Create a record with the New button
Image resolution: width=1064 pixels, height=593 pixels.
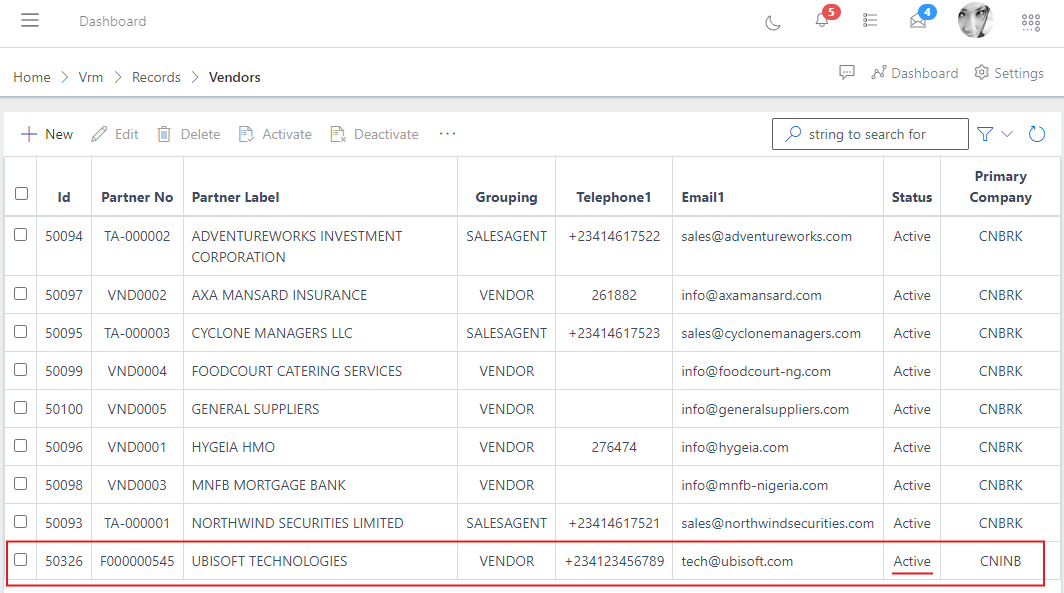coord(46,133)
